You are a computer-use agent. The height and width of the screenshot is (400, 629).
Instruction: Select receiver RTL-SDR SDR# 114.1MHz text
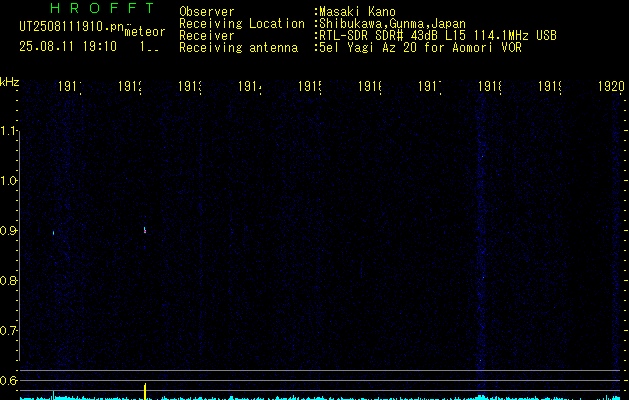click(x=438, y=36)
